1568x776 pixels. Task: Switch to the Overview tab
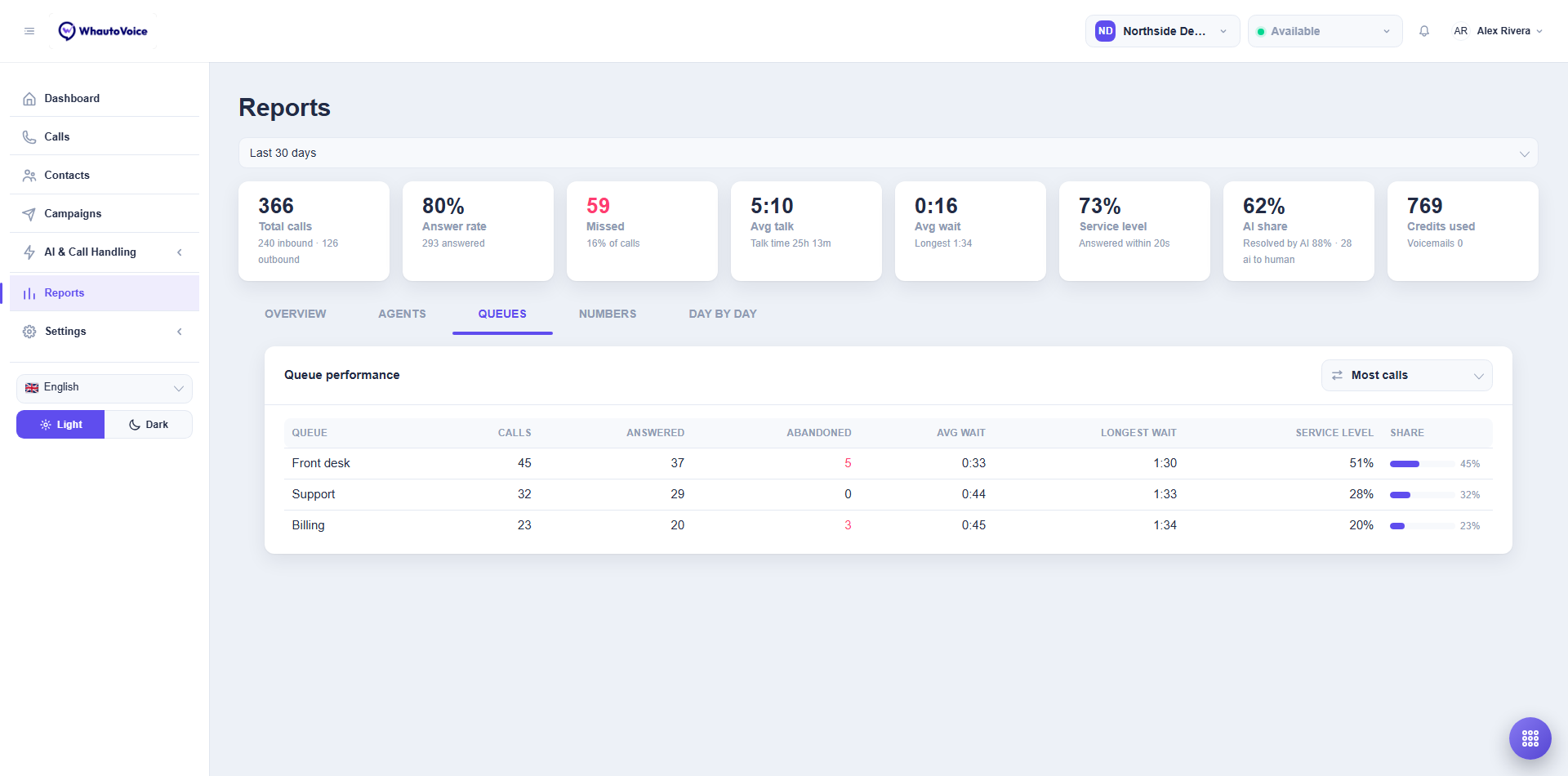click(x=296, y=314)
